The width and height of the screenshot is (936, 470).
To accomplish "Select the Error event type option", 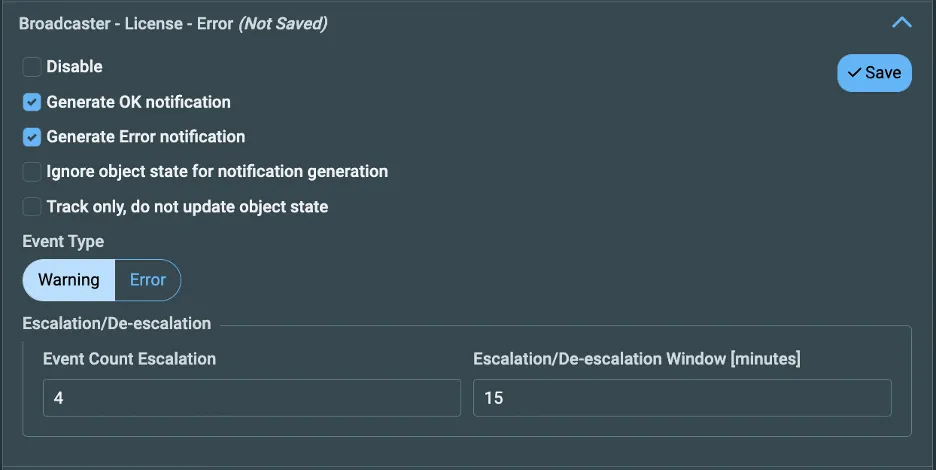I will coord(147,280).
